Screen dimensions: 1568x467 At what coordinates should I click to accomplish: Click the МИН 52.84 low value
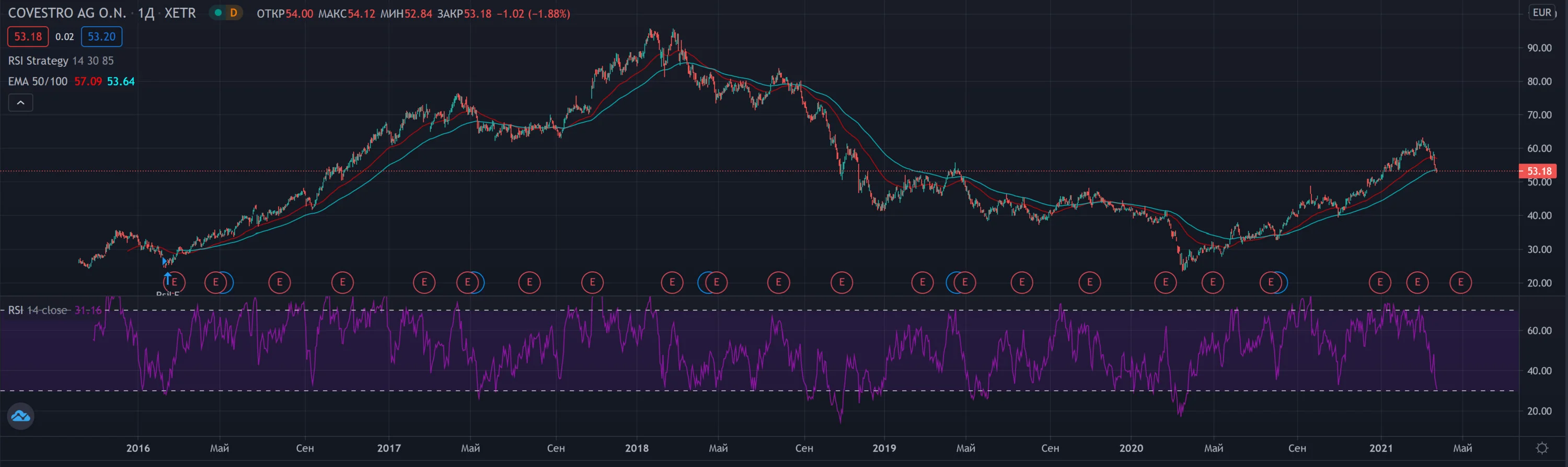coord(406,14)
